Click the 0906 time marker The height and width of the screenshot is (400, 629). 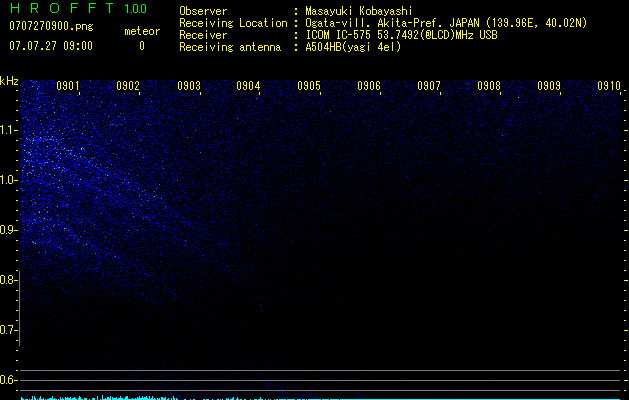tap(369, 86)
